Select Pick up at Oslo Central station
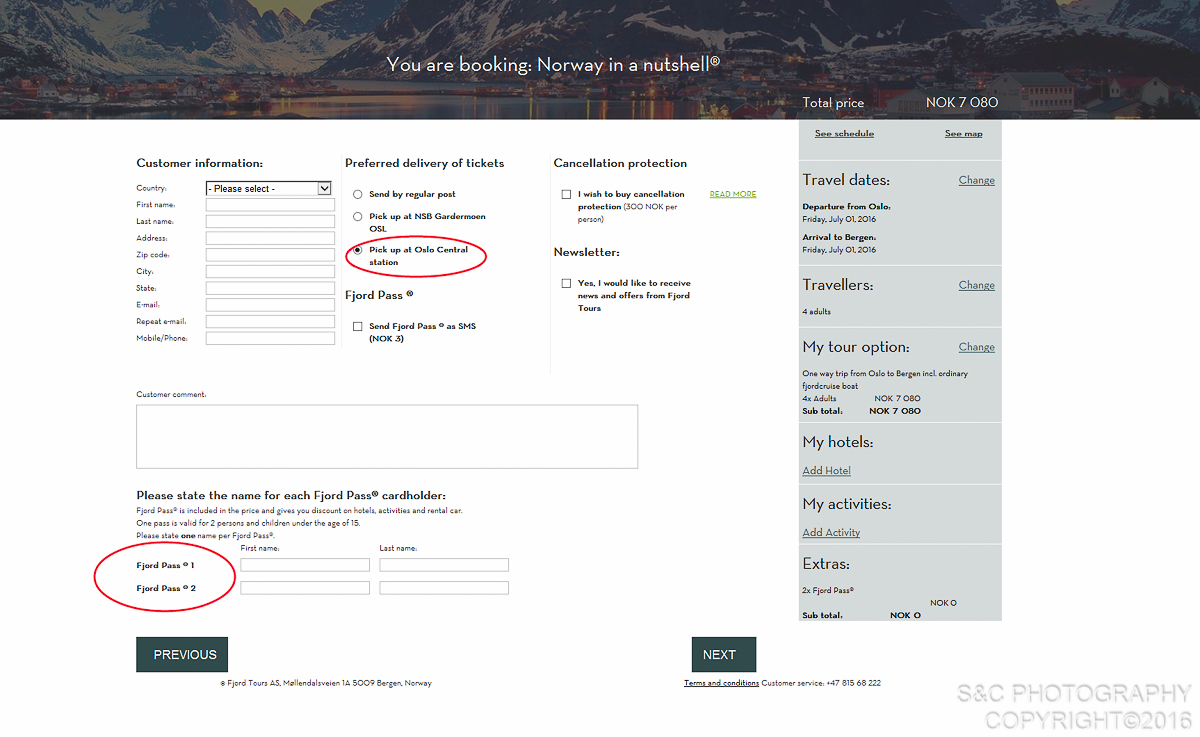Viewport: 1200px width, 737px height. pyautogui.click(x=358, y=250)
